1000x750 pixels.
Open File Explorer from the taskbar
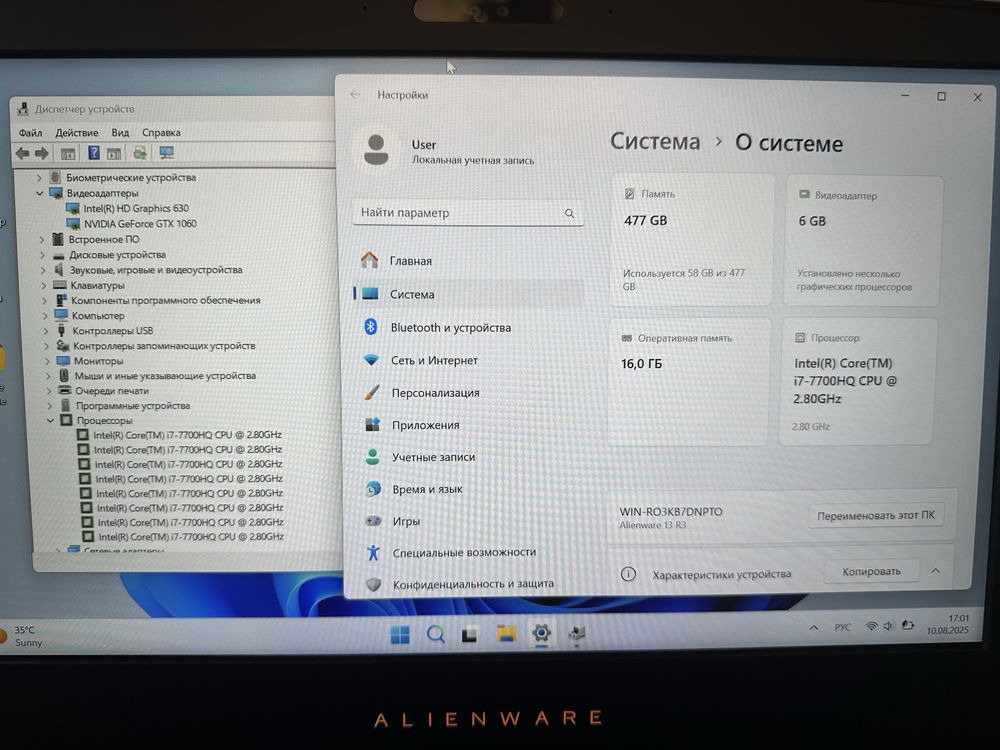pyautogui.click(x=506, y=633)
